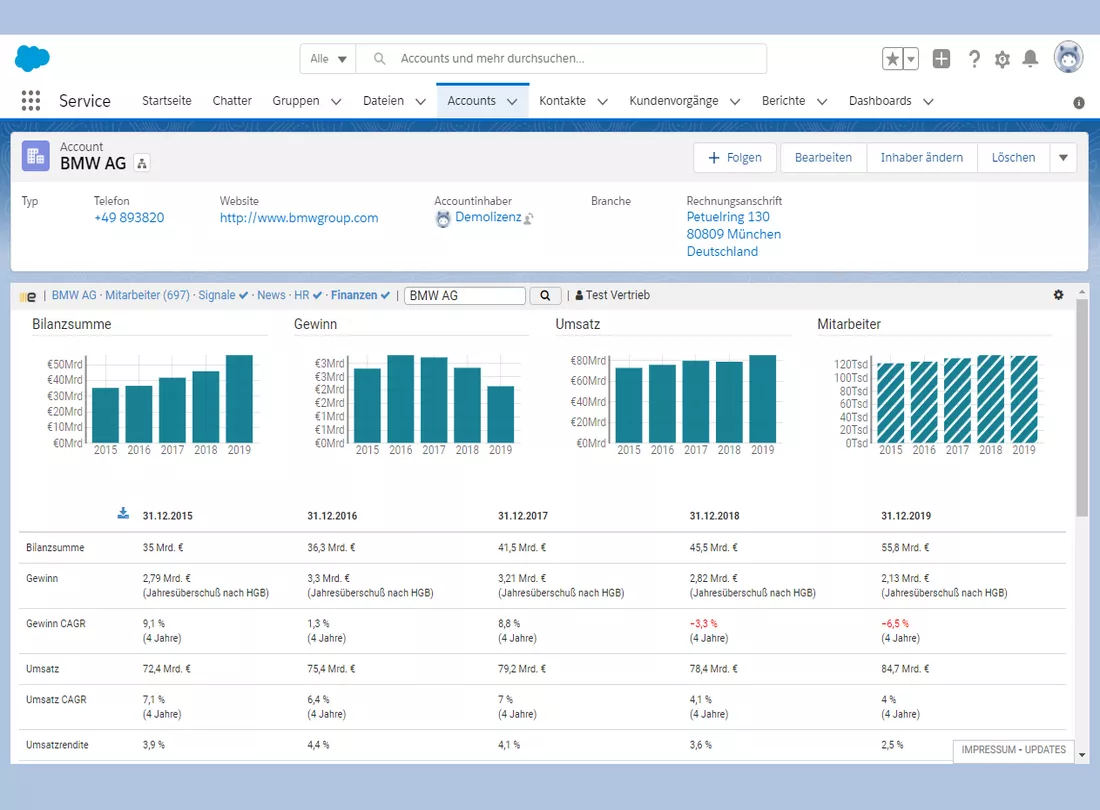
Task: Open the setup gear in header
Action: (x=1002, y=60)
